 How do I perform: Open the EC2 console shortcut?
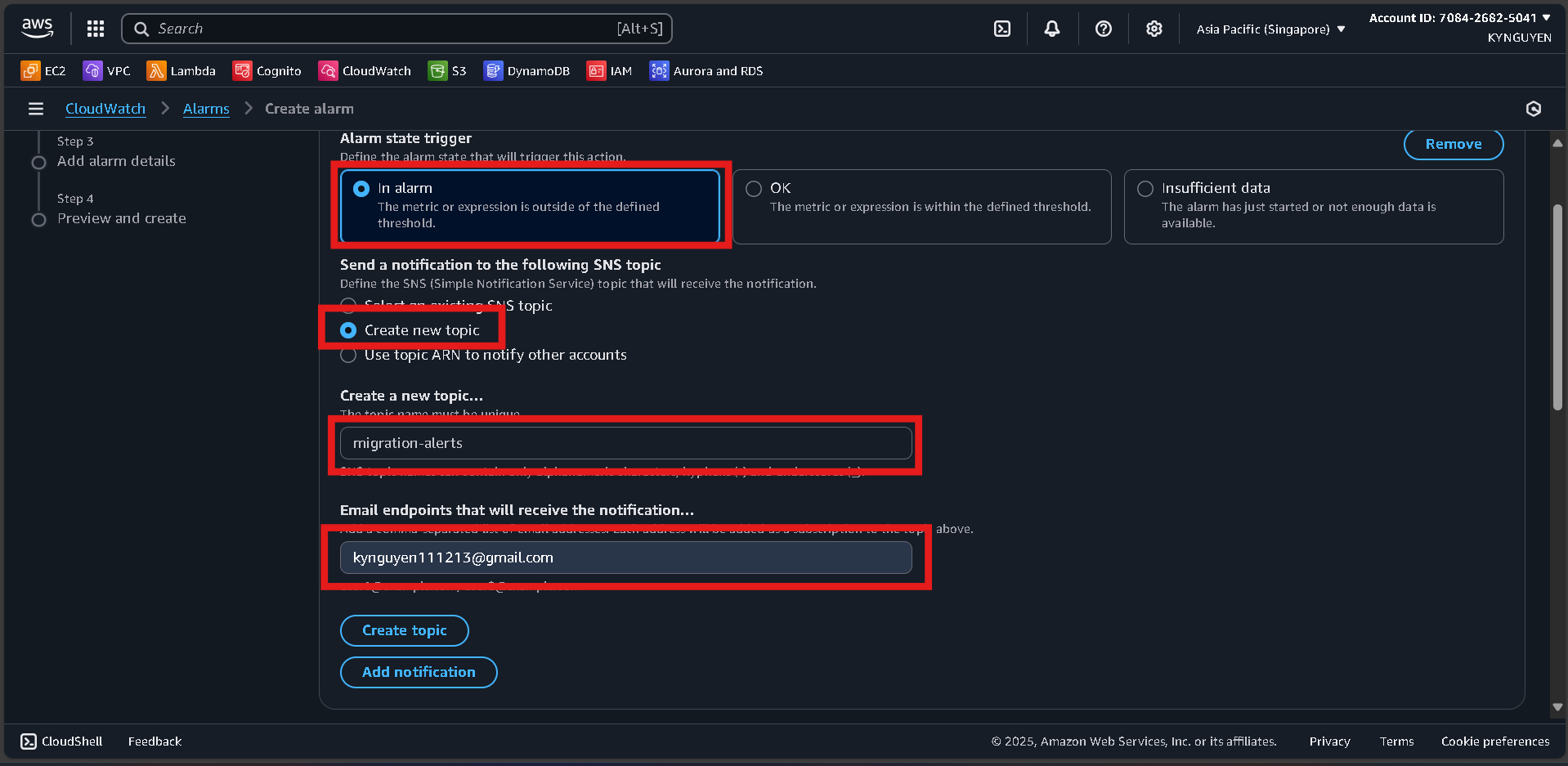point(43,70)
